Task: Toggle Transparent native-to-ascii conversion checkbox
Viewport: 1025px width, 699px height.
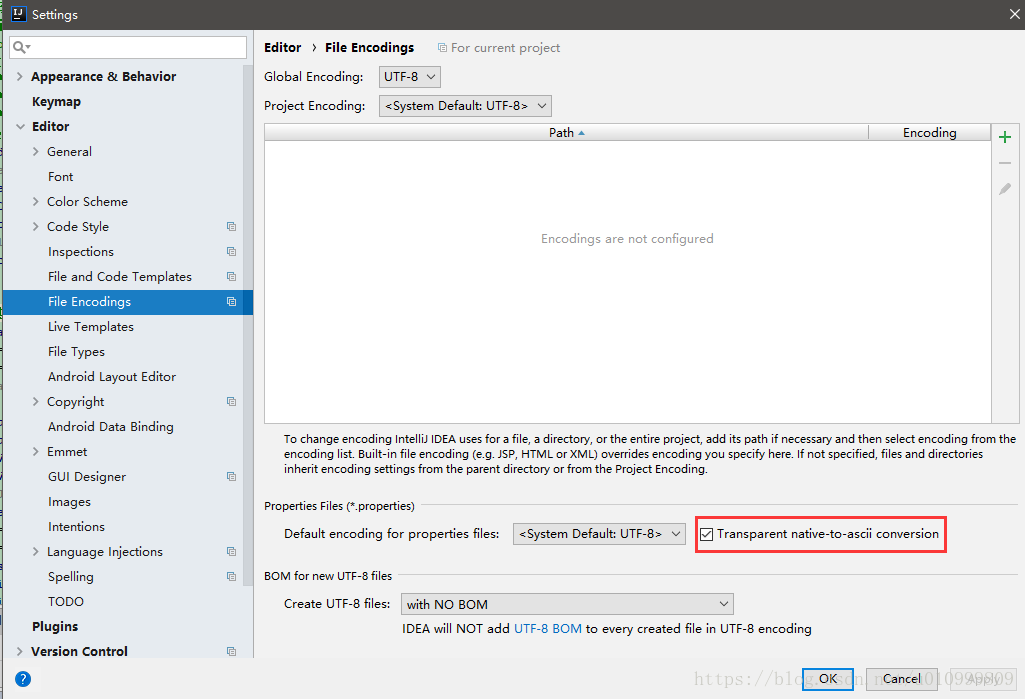Action: (x=707, y=534)
